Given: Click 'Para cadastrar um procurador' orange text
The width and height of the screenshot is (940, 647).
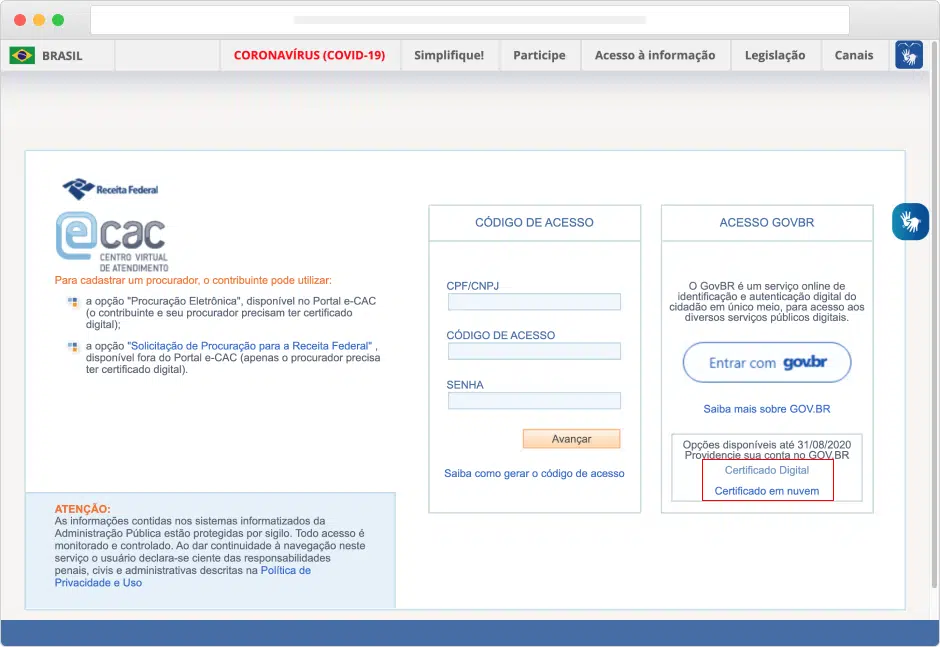Looking at the screenshot, I should pos(193,280).
